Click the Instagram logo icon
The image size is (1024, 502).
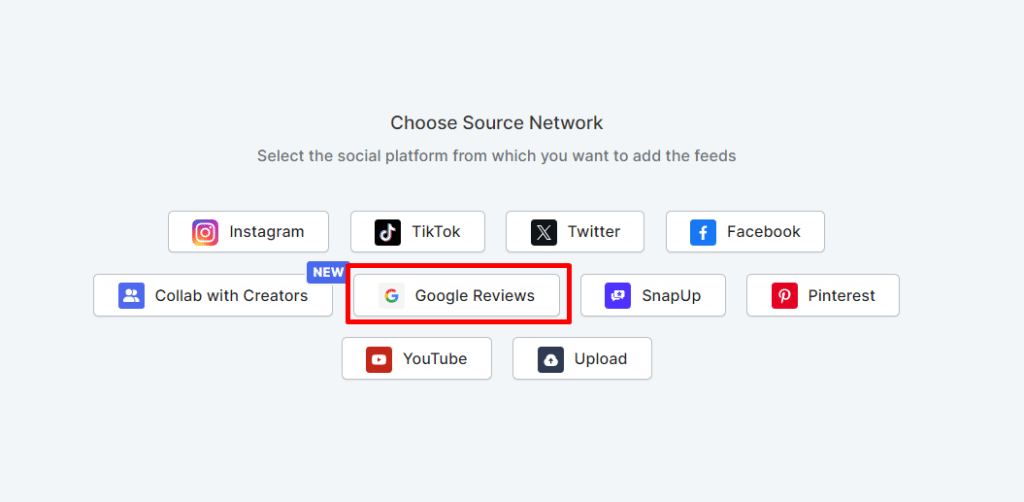click(x=205, y=232)
